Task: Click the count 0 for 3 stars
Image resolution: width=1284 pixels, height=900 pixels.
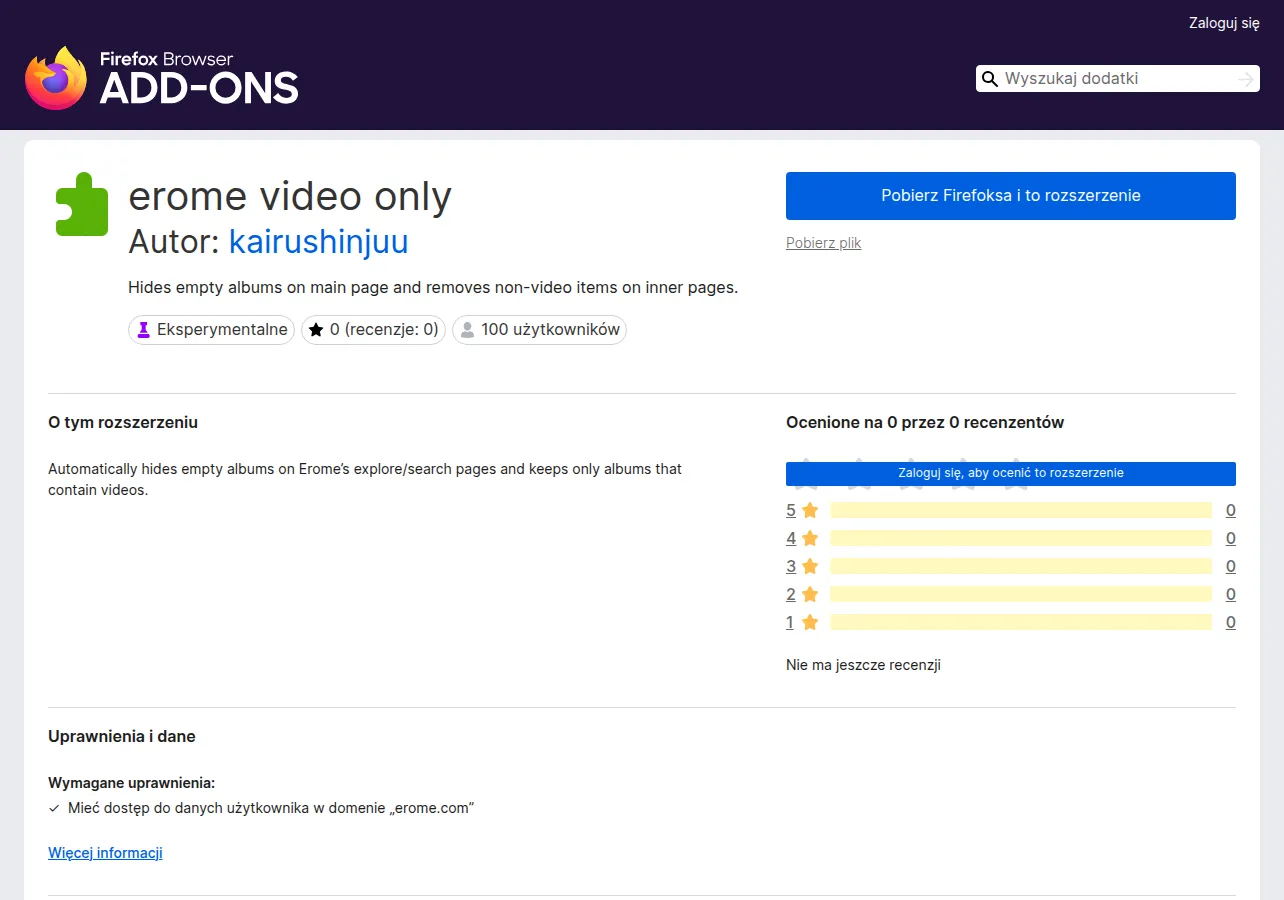Action: (1231, 566)
